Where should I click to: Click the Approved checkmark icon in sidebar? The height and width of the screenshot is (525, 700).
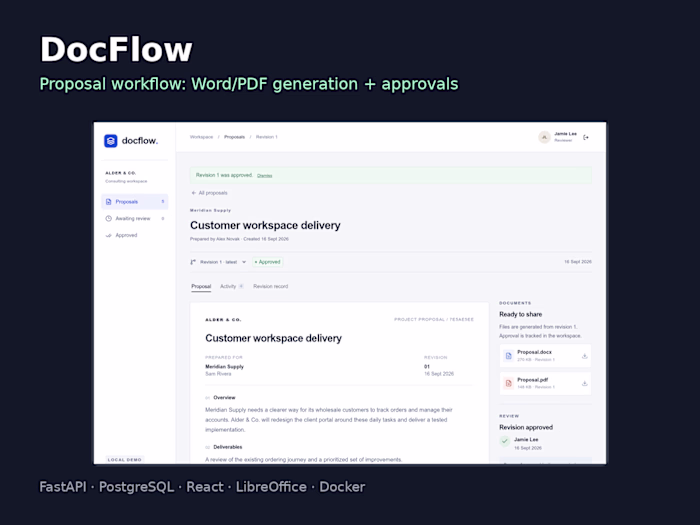pos(108,235)
